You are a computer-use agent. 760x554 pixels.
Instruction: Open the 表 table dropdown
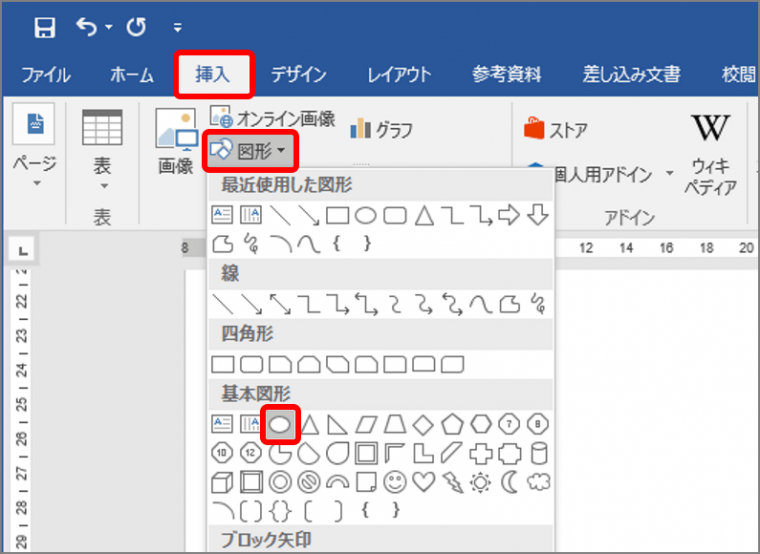click(102, 172)
